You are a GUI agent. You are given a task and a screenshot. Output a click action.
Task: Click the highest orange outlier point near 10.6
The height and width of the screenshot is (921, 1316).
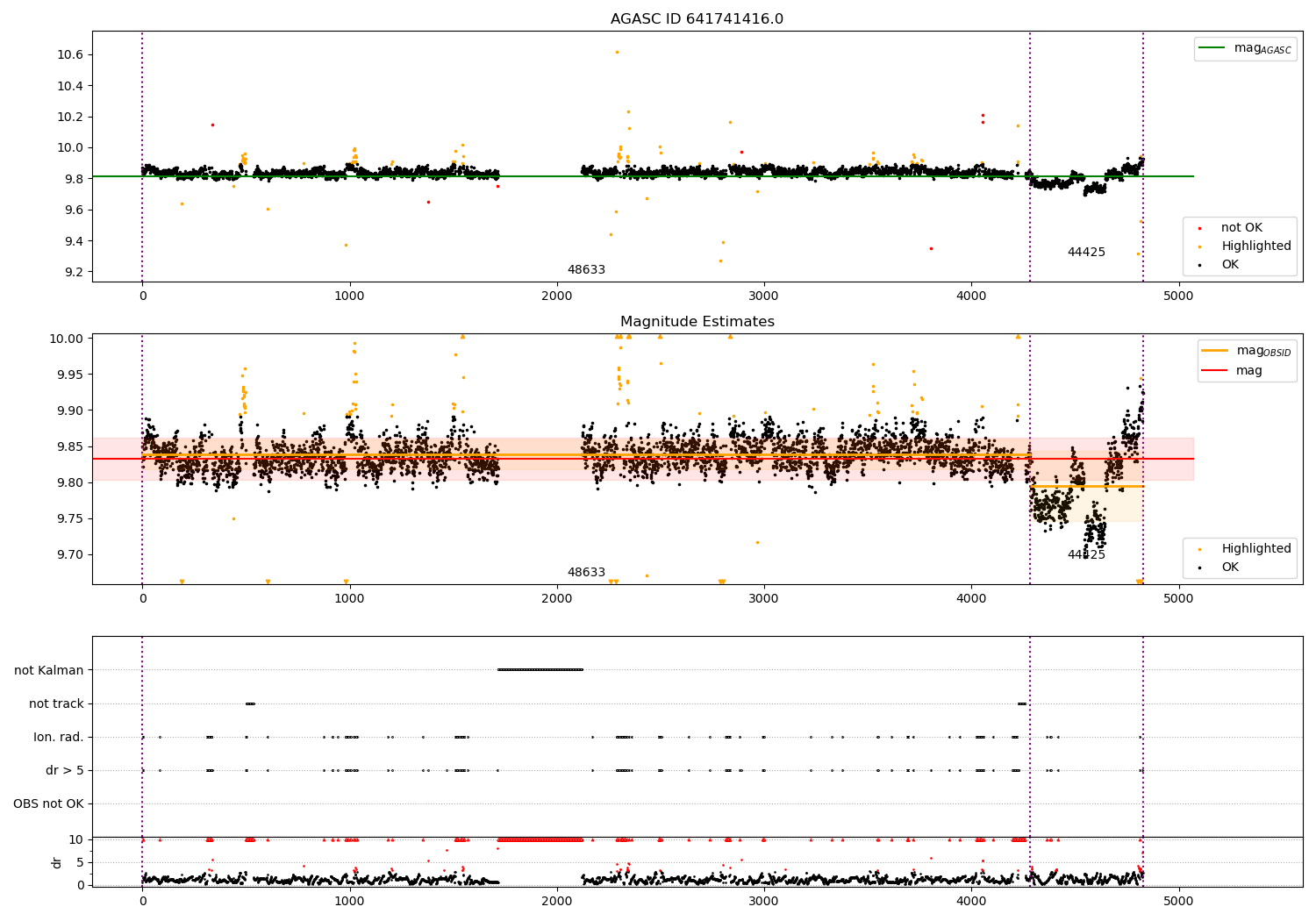(617, 52)
